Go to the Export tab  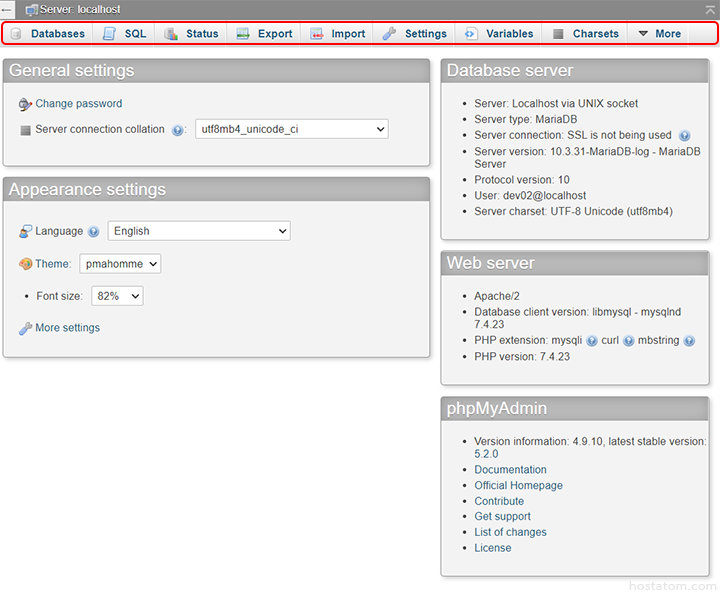pos(265,33)
